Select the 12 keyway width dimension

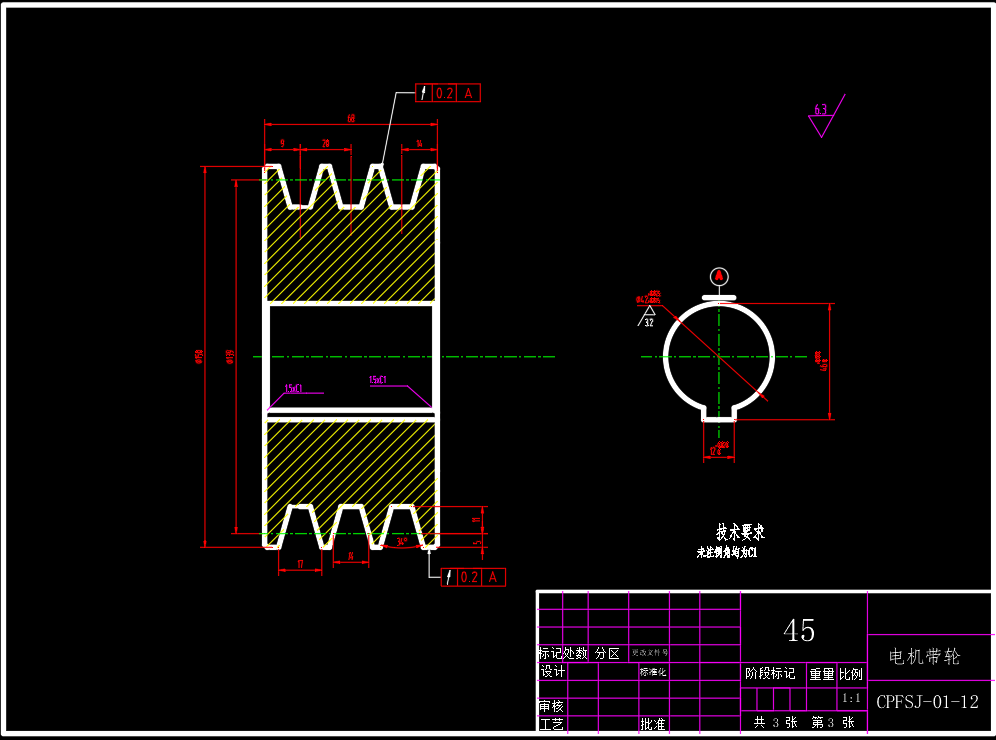click(718, 448)
